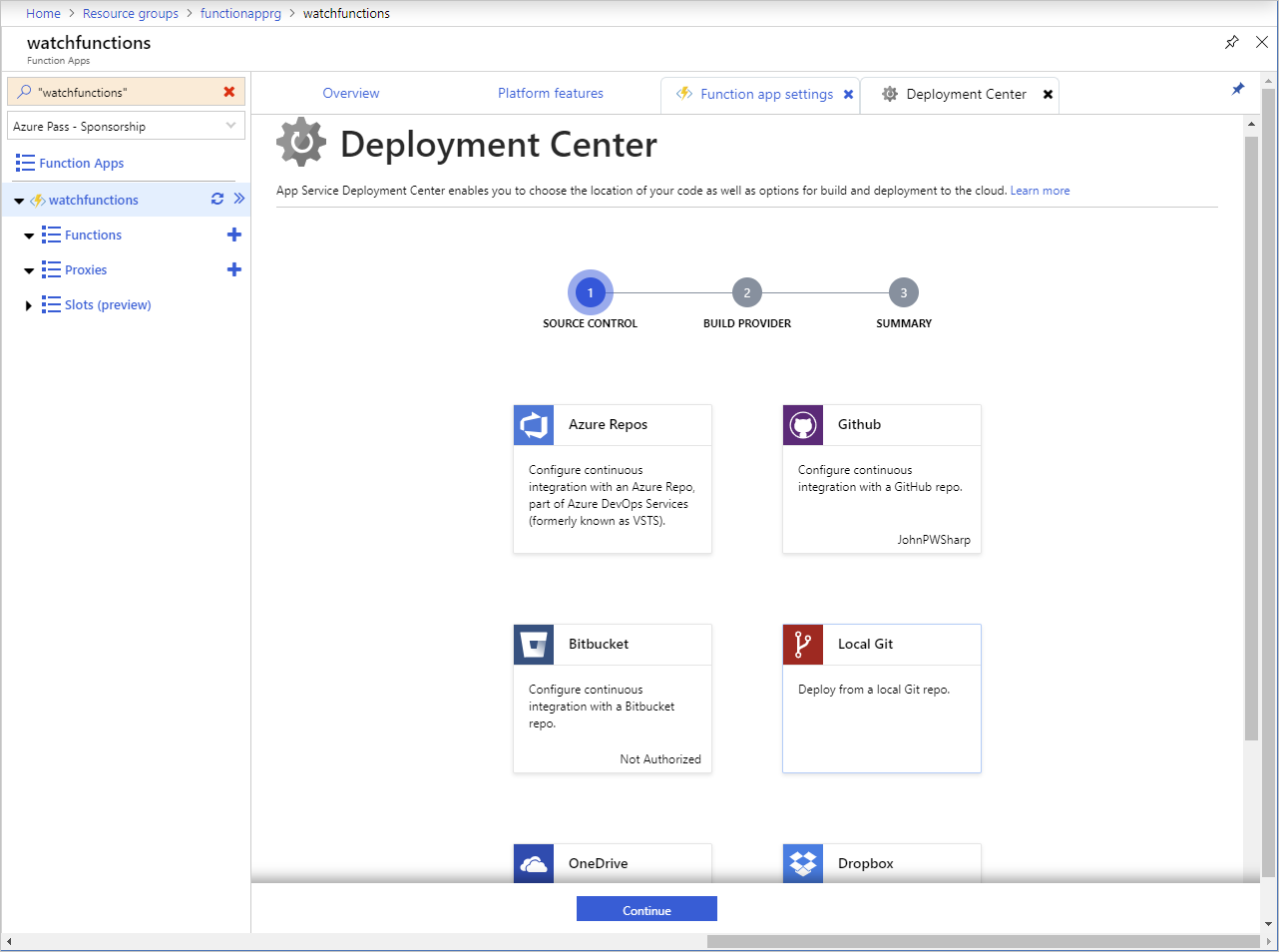The height and width of the screenshot is (952, 1279).
Task: Choose the Local Git card description
Action: pos(874,690)
